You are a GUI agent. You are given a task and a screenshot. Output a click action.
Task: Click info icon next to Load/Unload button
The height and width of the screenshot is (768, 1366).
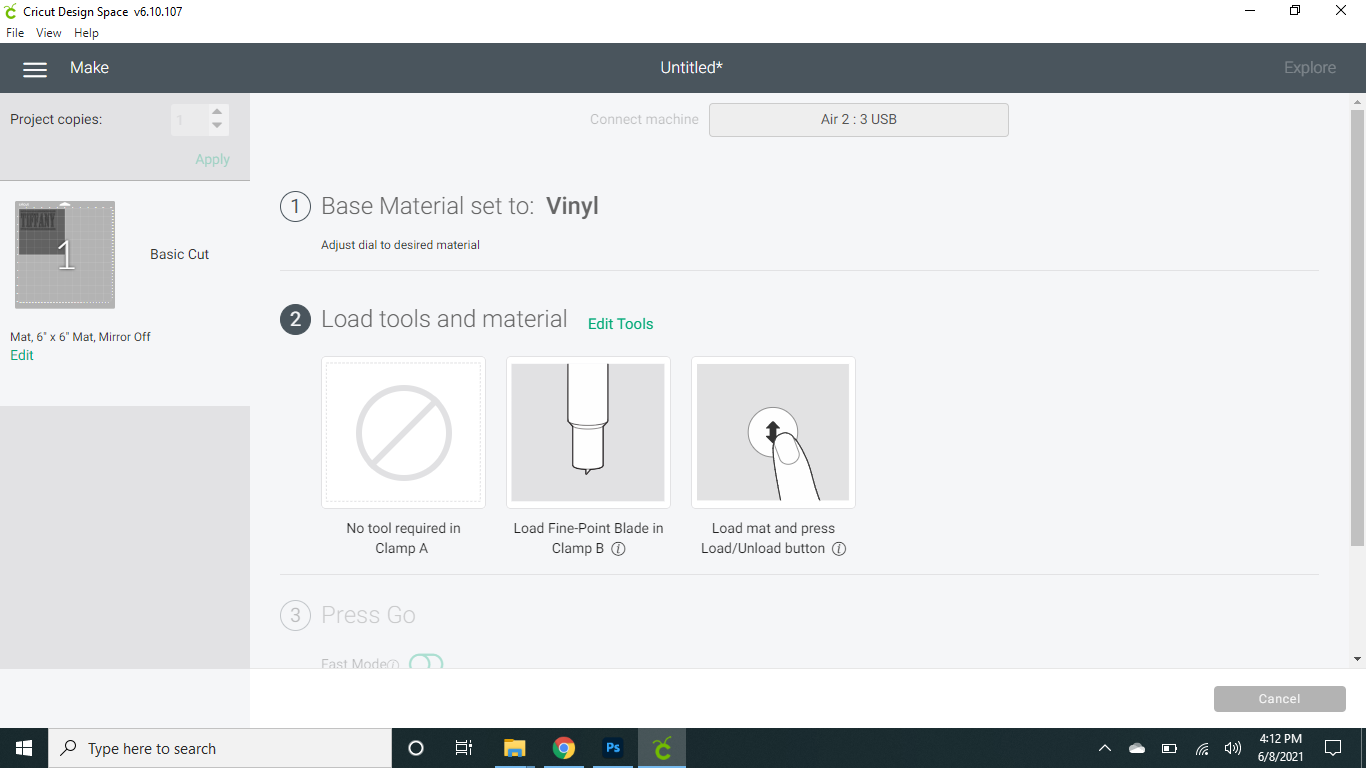point(839,549)
